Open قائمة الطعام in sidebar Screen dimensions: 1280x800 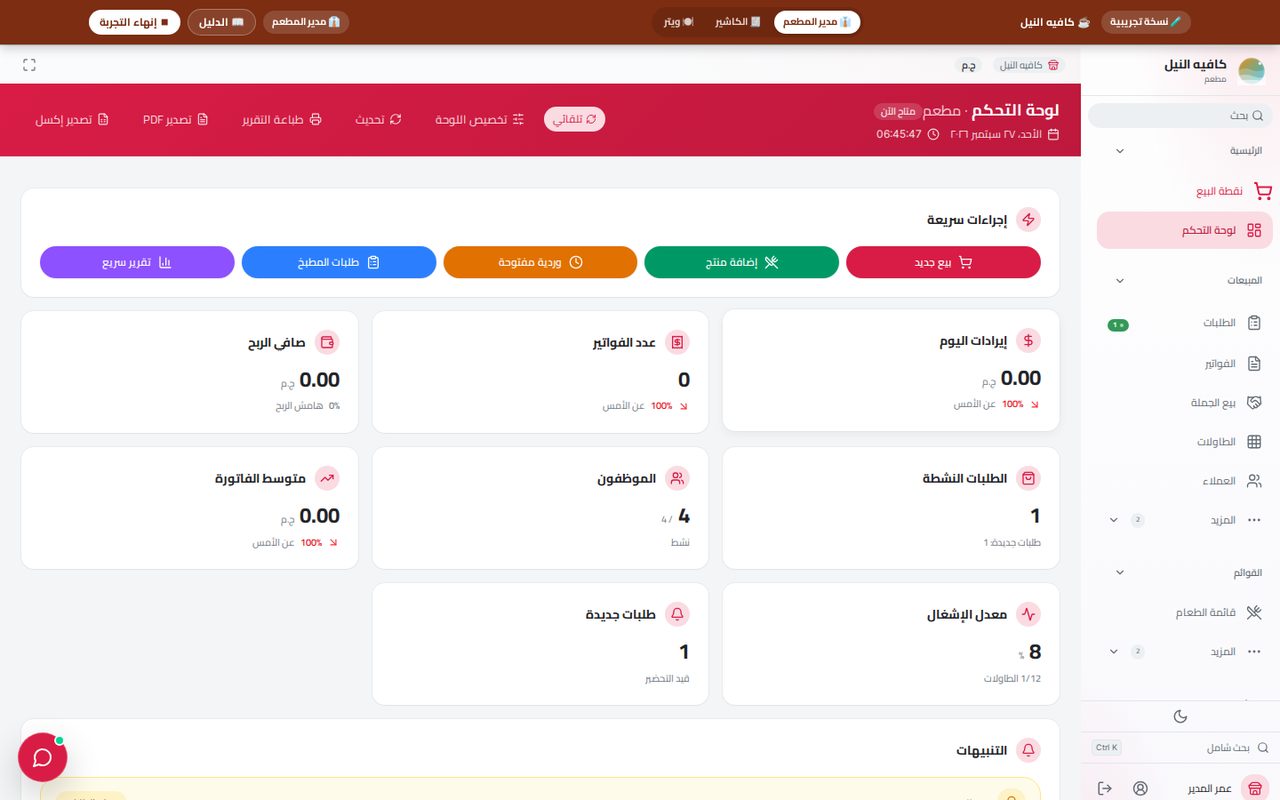1185,613
